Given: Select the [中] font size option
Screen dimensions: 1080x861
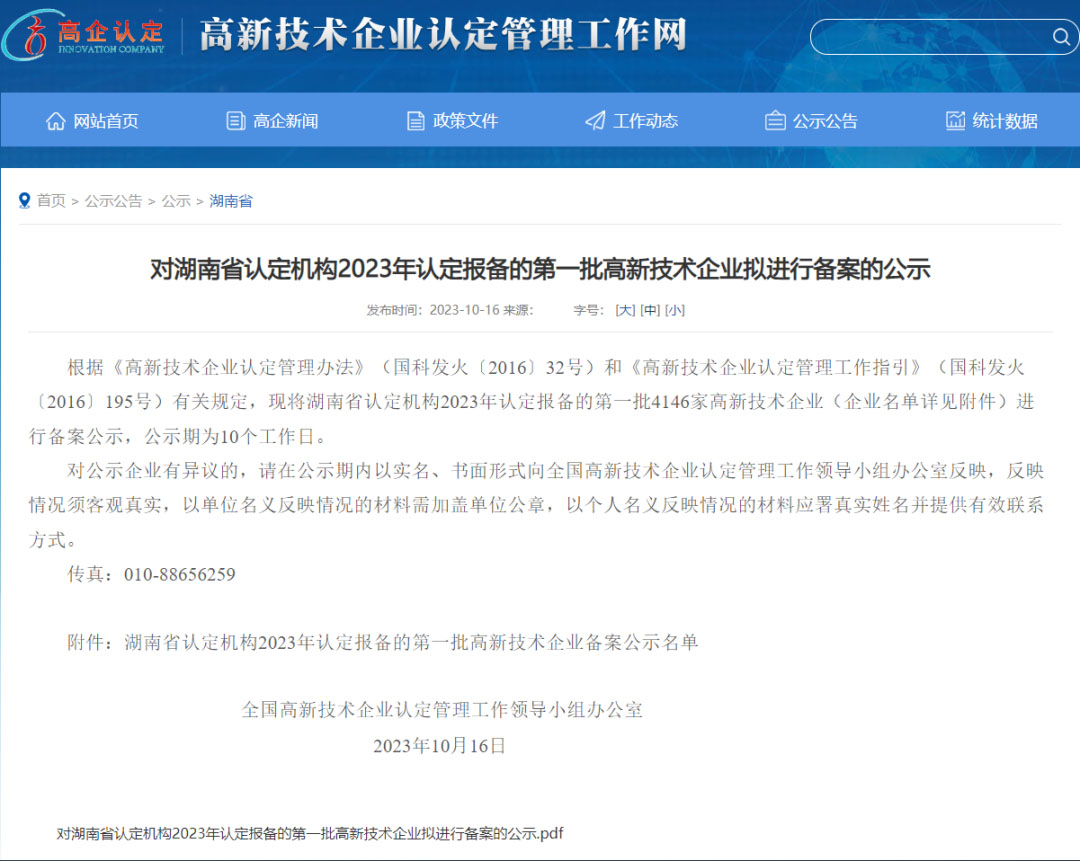Looking at the screenshot, I should point(650,310).
